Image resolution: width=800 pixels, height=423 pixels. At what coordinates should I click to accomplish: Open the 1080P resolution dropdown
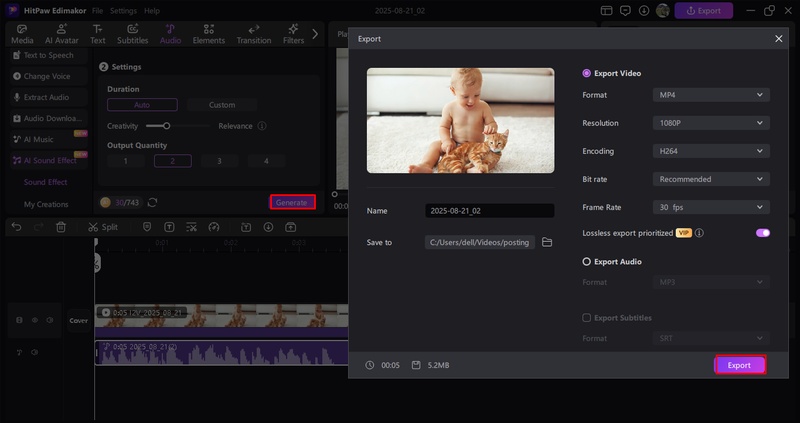[711, 123]
